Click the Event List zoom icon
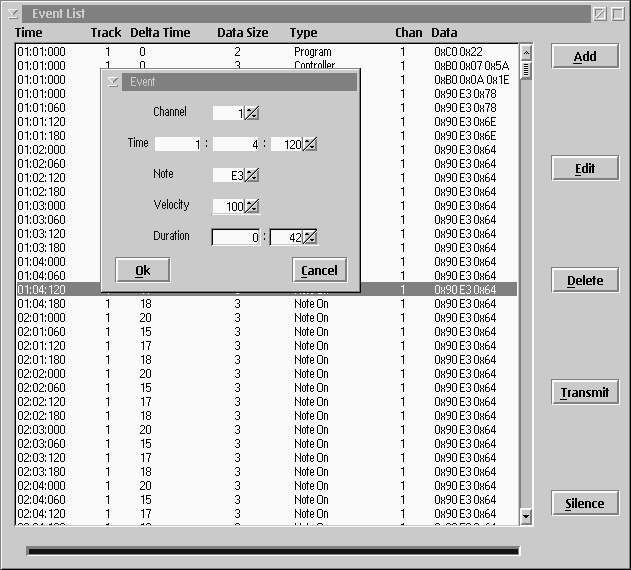Image resolution: width=631 pixels, height=570 pixels. coord(600,14)
